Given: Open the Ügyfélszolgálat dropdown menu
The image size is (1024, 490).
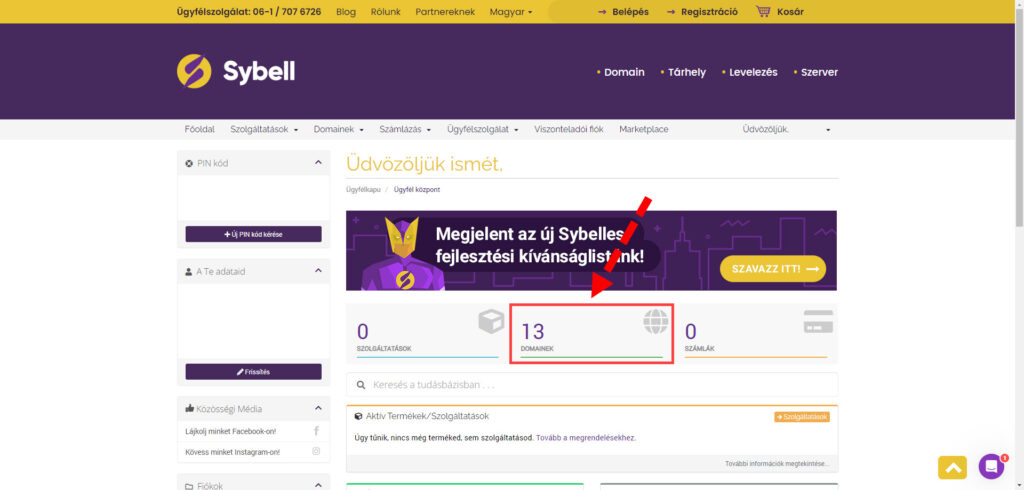Looking at the screenshot, I should (x=483, y=129).
